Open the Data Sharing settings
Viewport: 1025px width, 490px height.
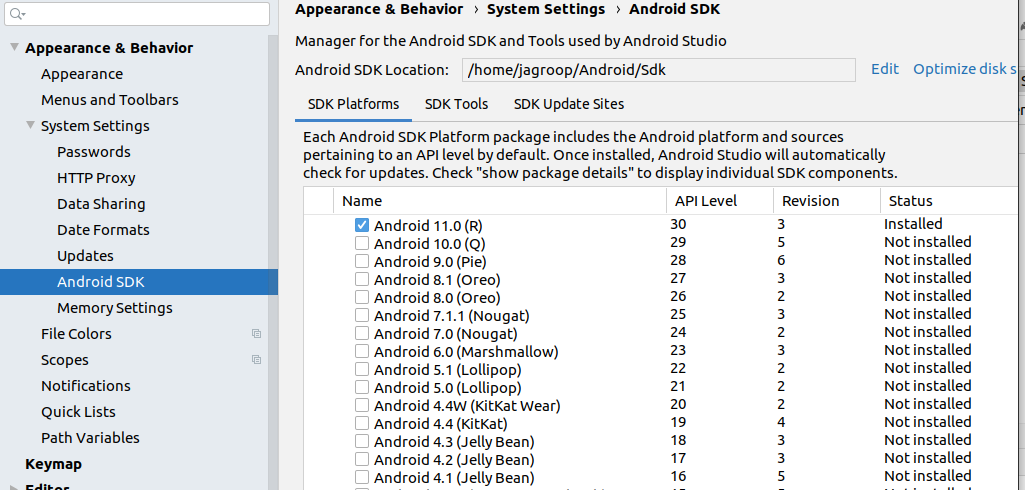click(x=101, y=204)
